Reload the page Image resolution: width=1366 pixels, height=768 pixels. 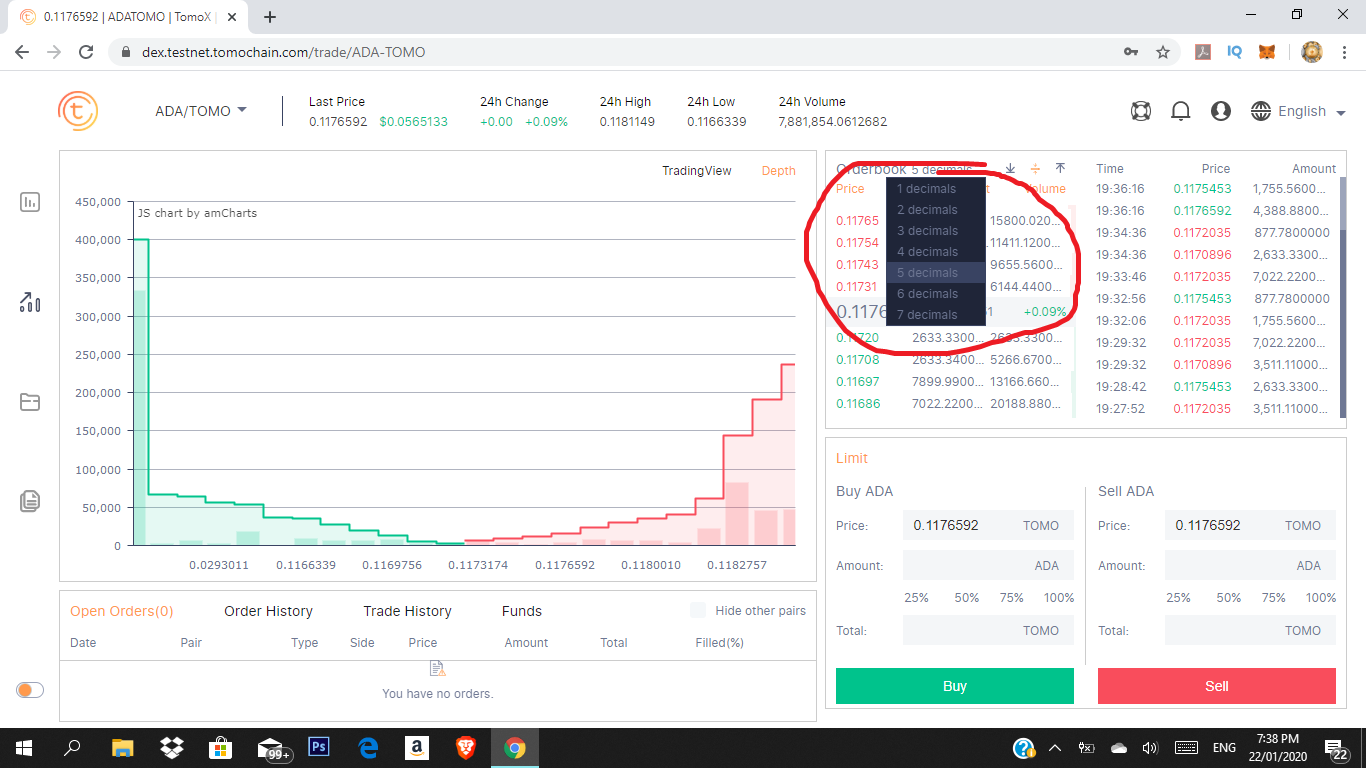(x=86, y=52)
